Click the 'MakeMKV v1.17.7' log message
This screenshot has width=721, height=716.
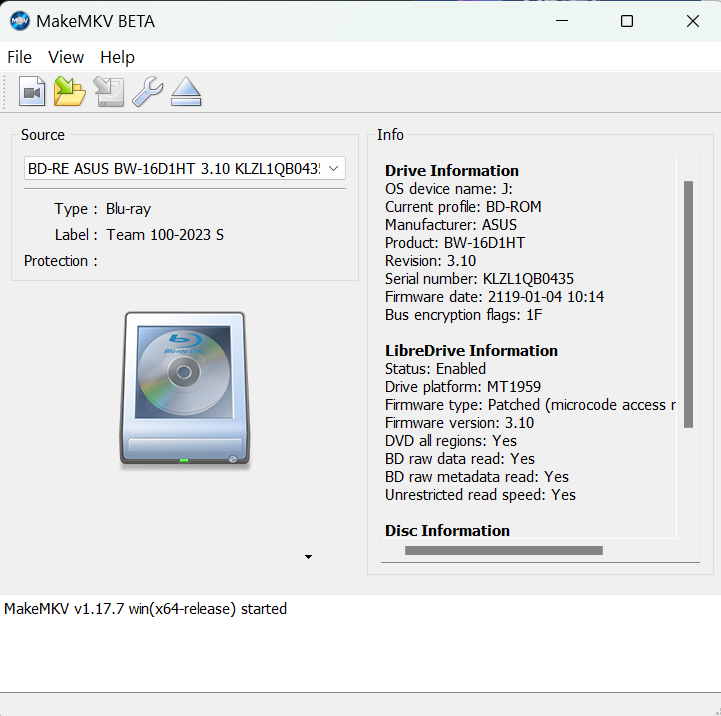pos(145,609)
